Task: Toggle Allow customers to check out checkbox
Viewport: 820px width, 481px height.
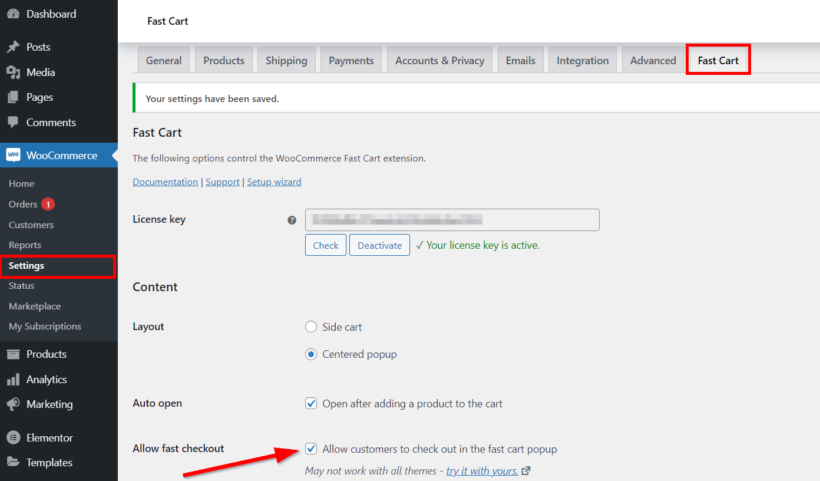Action: [x=311, y=449]
